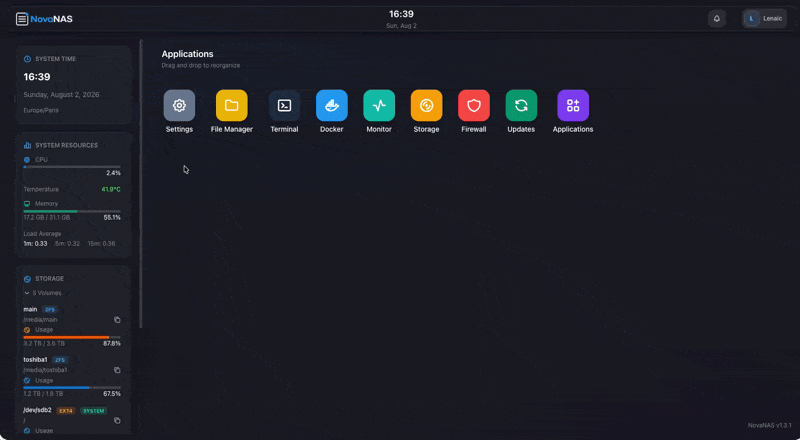The width and height of the screenshot is (800, 440).
Task: Click the 15m: 0.36 load value
Action: coord(101,244)
